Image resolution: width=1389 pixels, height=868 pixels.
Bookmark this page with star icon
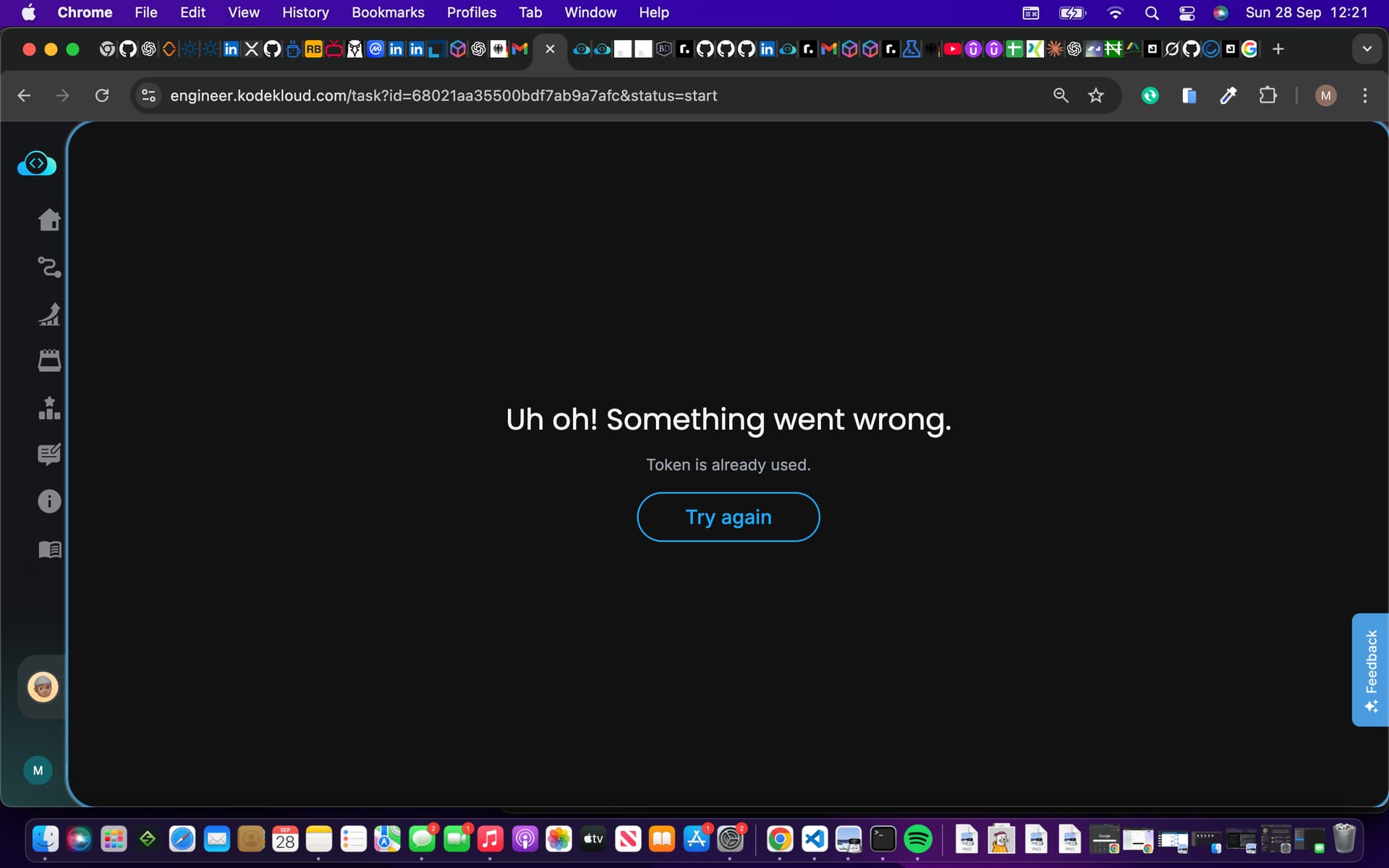[1095, 95]
